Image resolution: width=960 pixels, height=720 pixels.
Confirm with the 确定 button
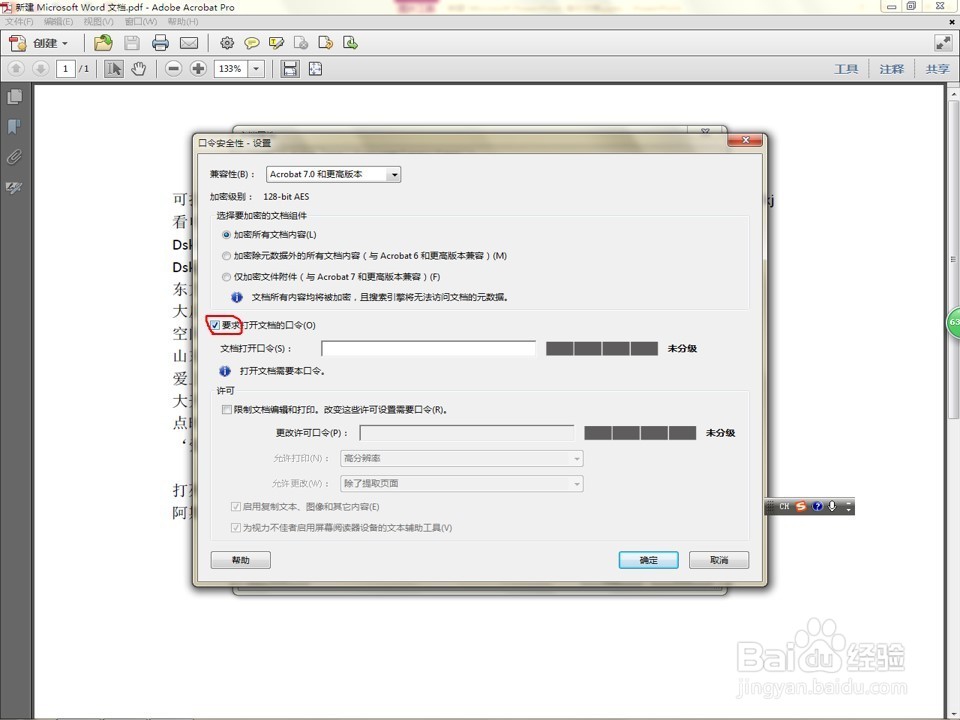tap(648, 560)
